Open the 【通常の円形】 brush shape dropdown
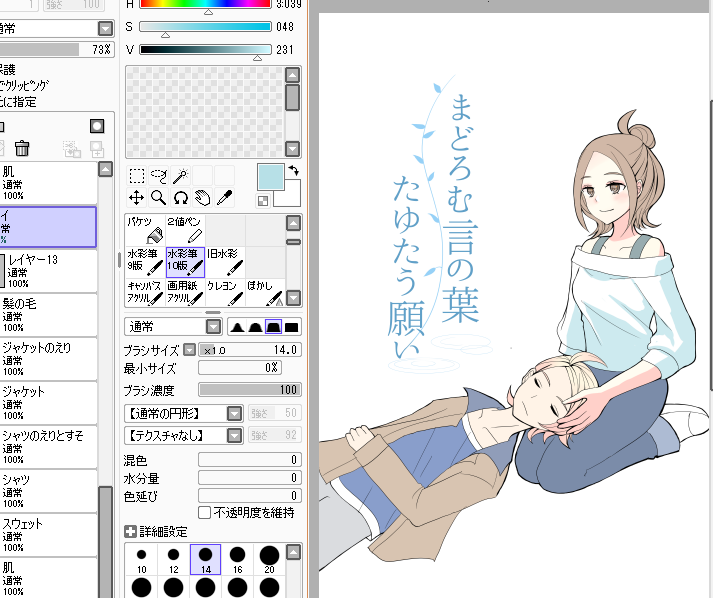This screenshot has height=598, width=713. tap(234, 413)
